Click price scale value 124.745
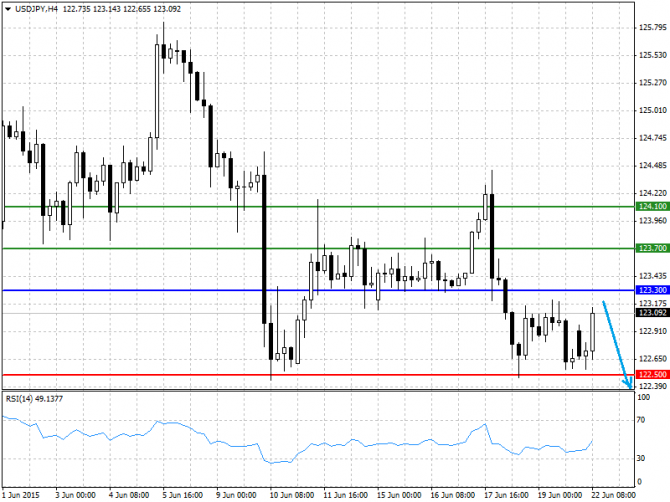 (652, 138)
